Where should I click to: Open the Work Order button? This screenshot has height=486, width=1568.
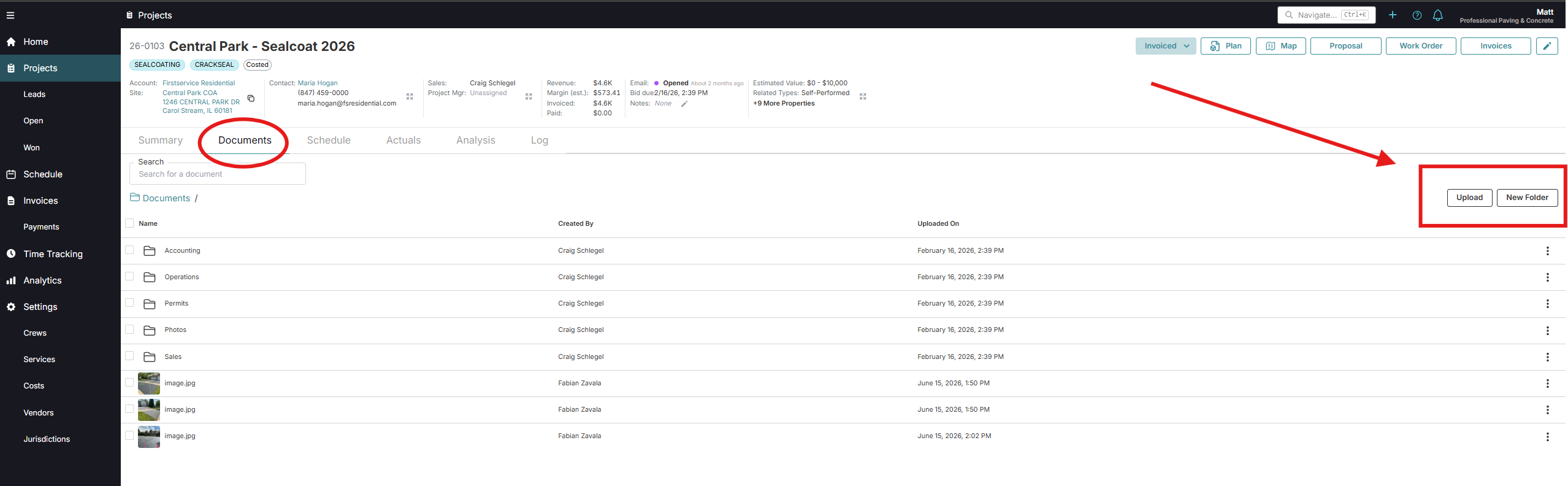[x=1421, y=46]
